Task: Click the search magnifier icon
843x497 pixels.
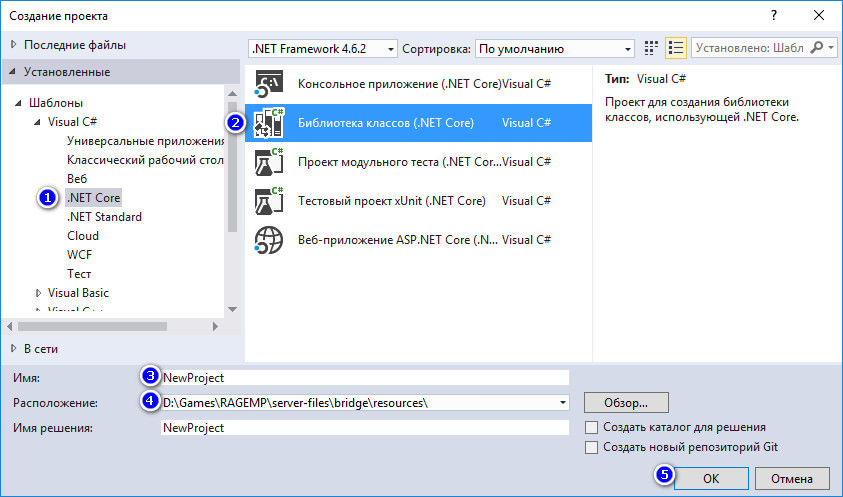Action: 816,48
